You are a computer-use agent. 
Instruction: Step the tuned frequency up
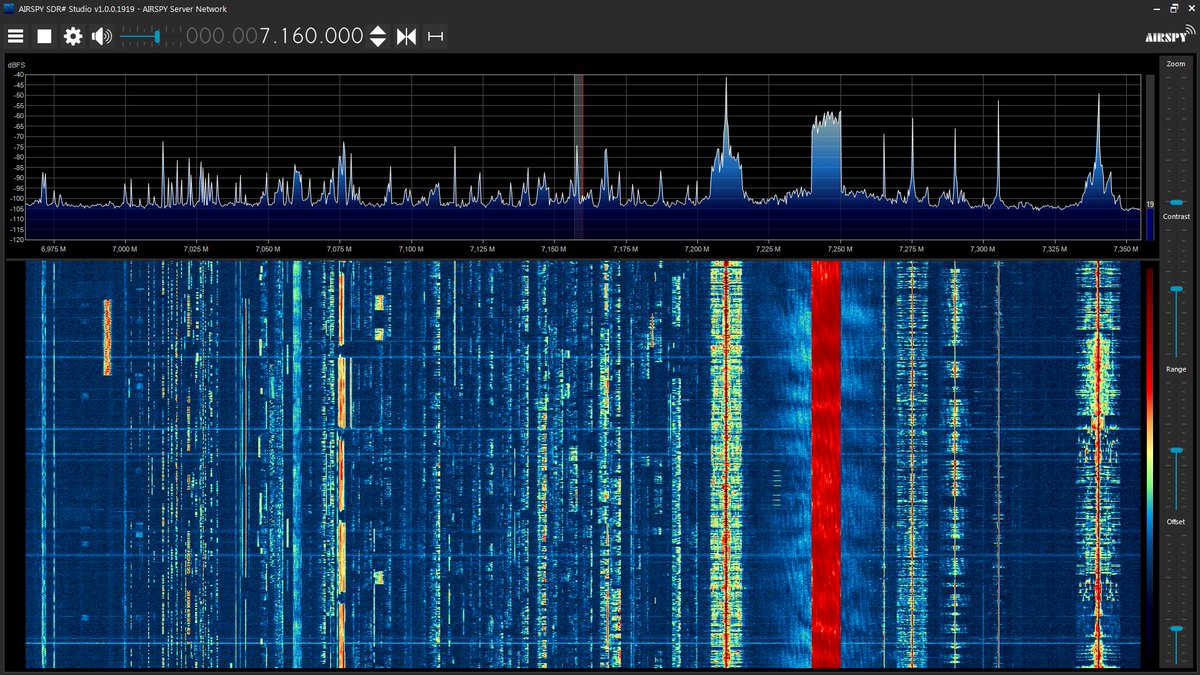[x=378, y=29]
